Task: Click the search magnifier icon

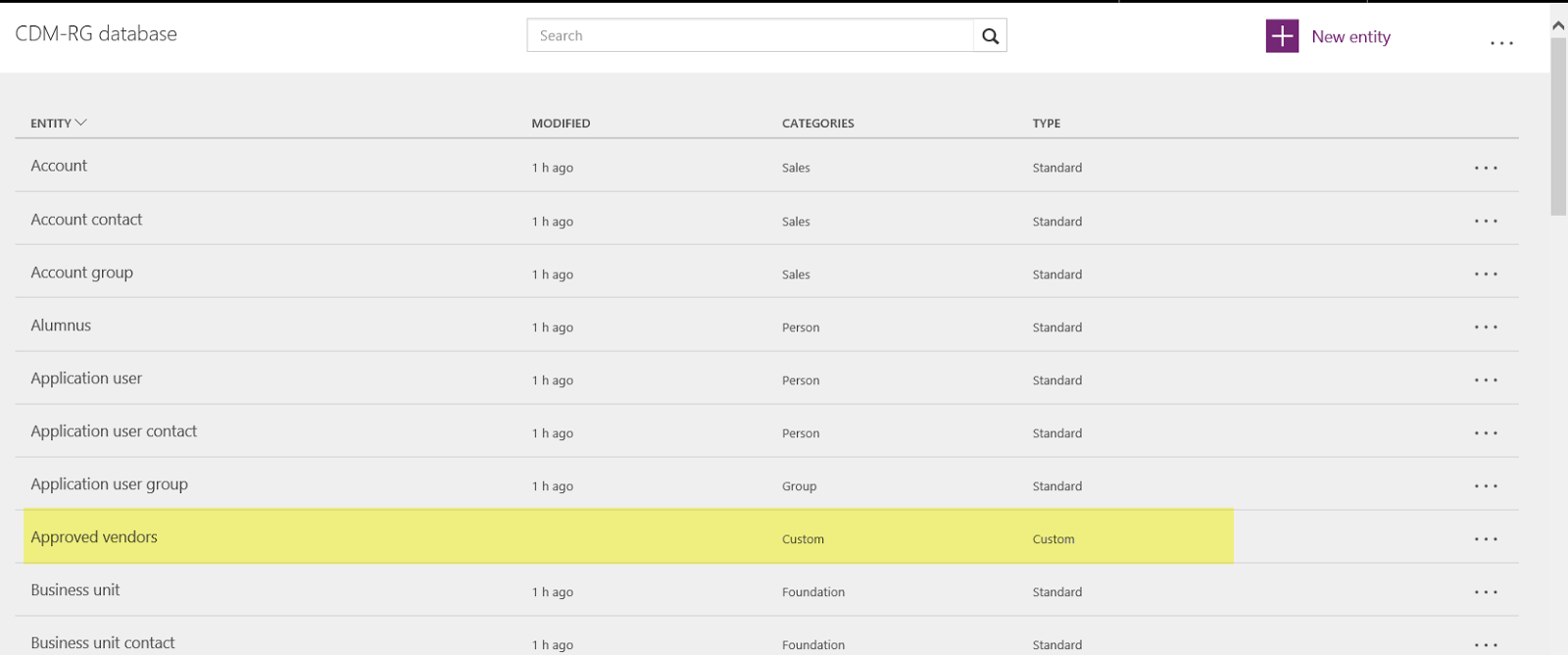Action: [x=990, y=36]
